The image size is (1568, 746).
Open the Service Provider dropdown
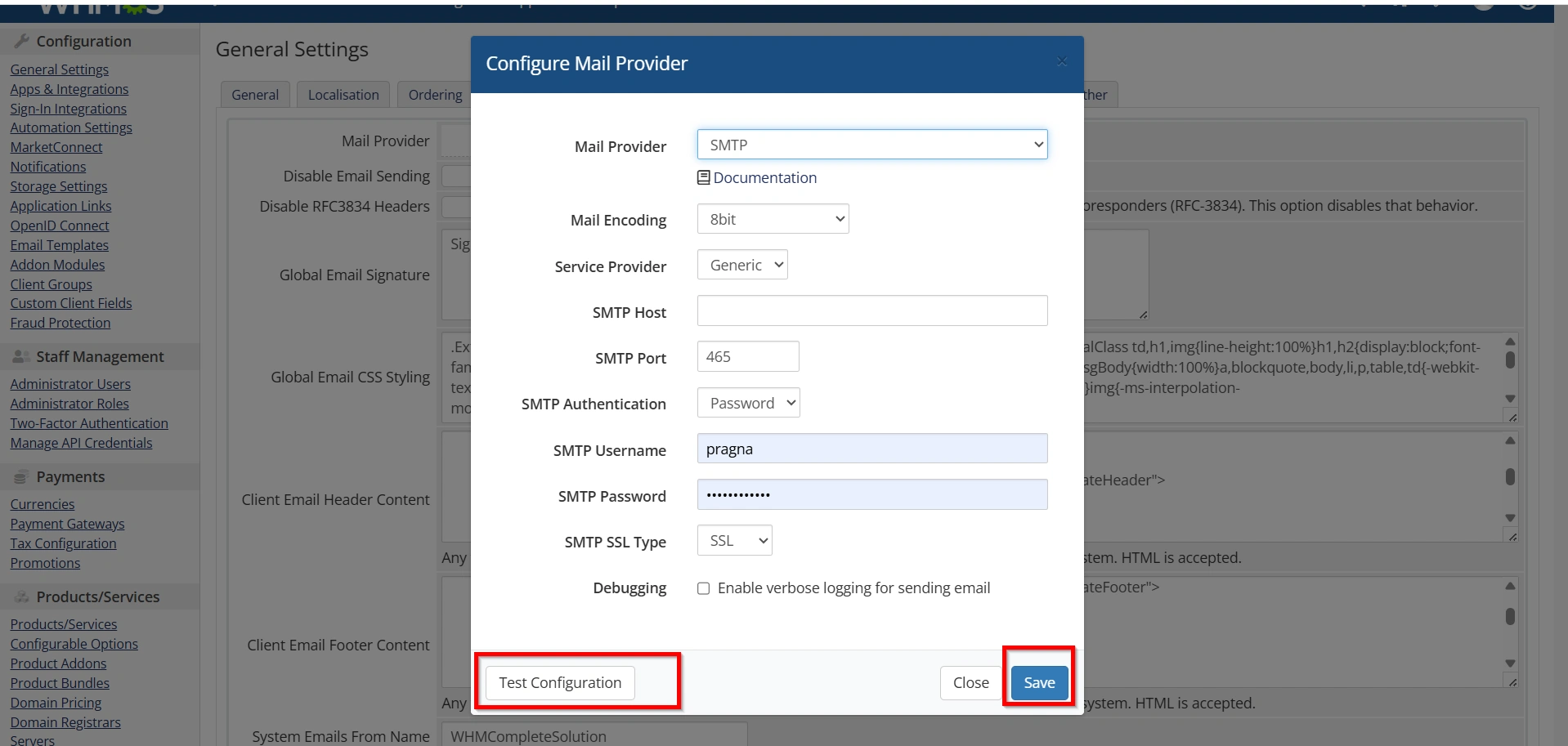[x=742, y=265]
